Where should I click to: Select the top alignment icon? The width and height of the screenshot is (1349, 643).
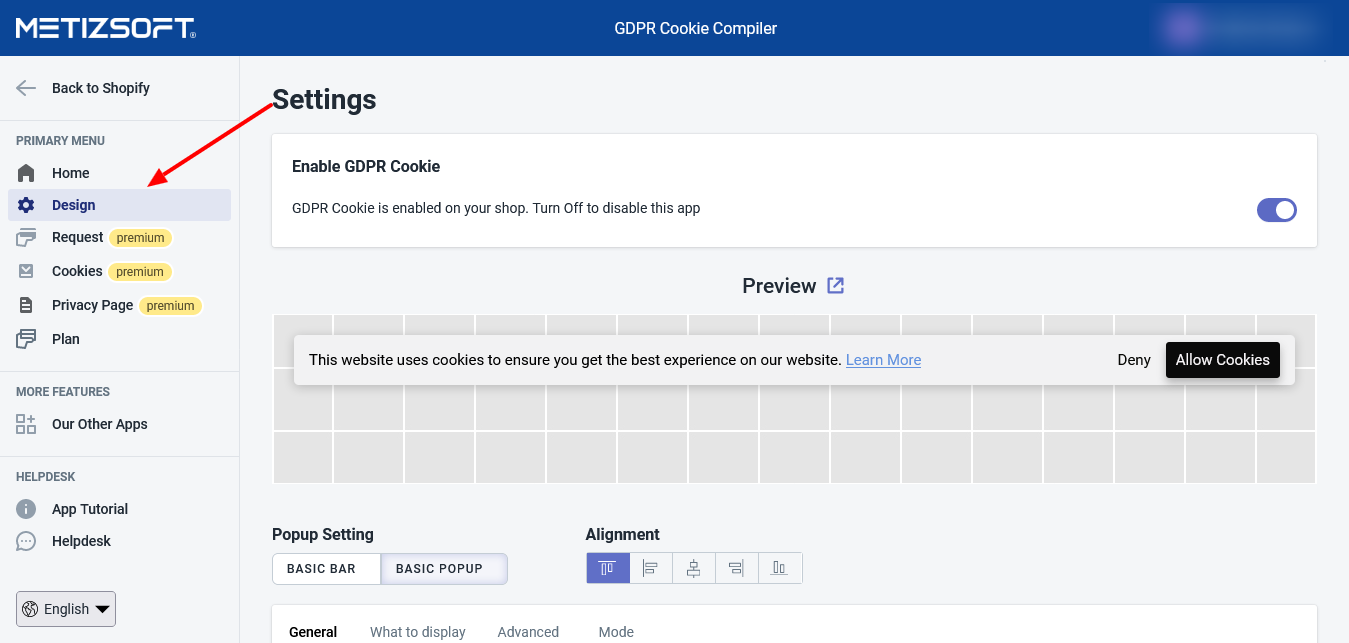coord(607,568)
